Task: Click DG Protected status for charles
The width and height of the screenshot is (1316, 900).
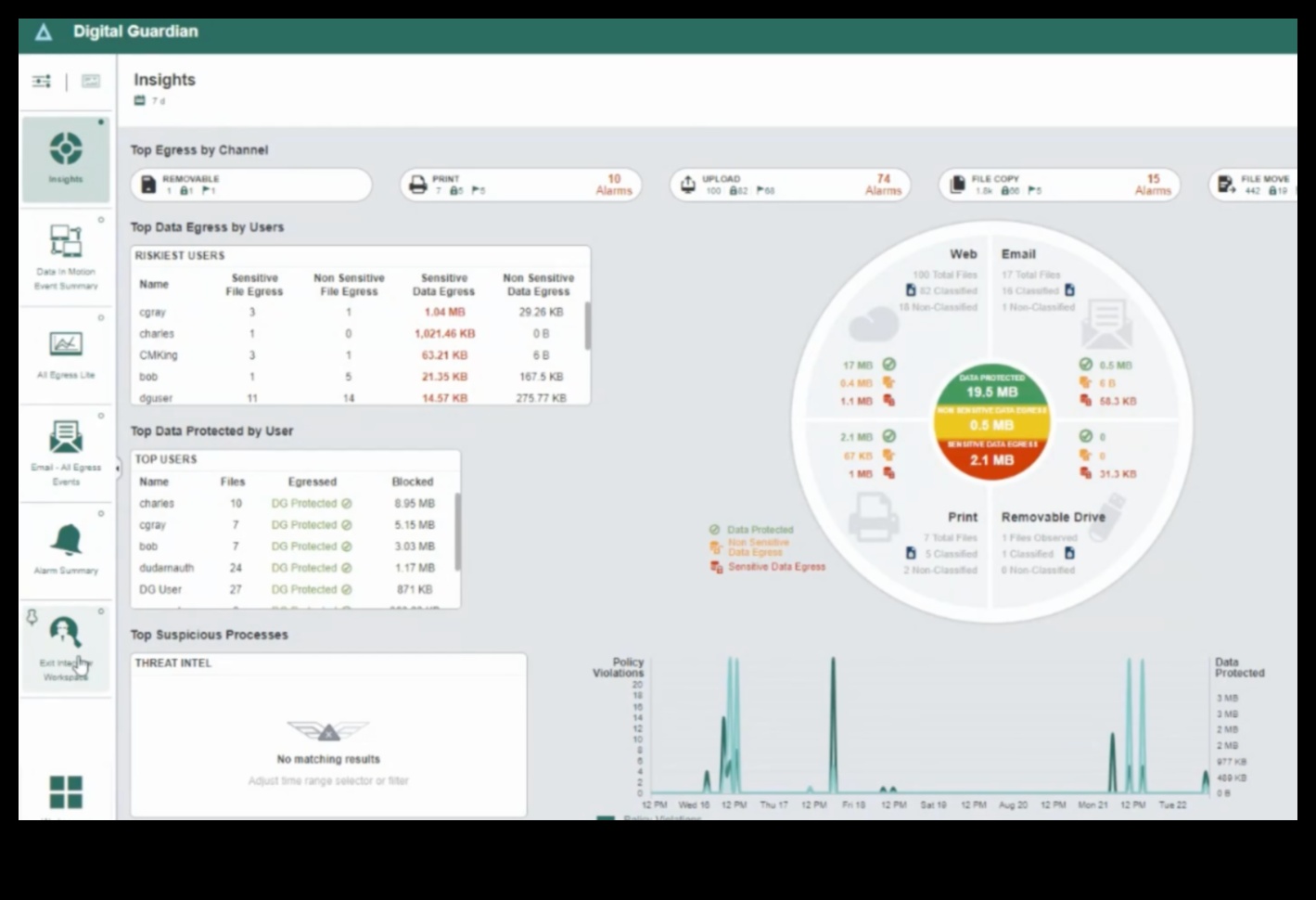Action: point(311,504)
